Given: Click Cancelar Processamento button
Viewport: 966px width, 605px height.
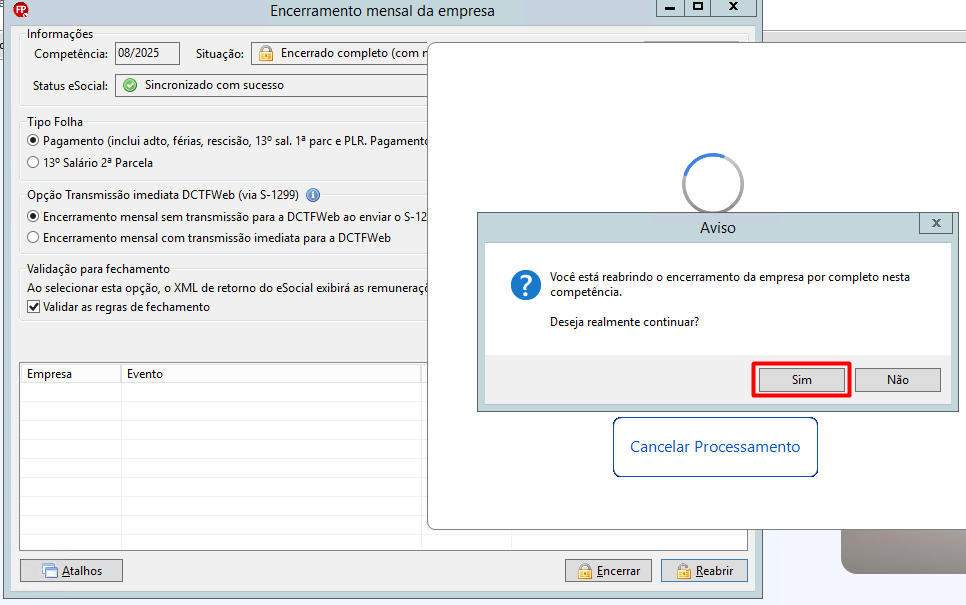Looking at the screenshot, I should click(715, 447).
